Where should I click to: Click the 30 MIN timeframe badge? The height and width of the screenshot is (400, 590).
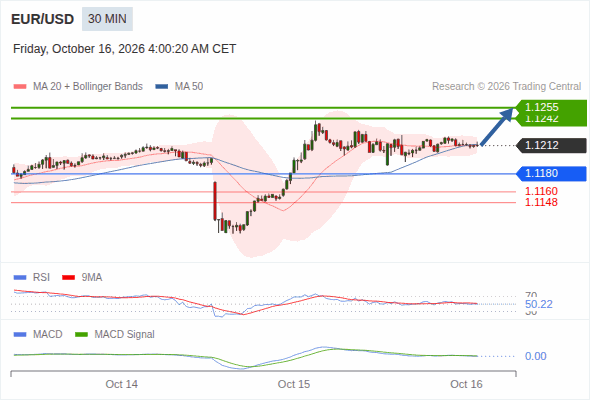click(107, 19)
